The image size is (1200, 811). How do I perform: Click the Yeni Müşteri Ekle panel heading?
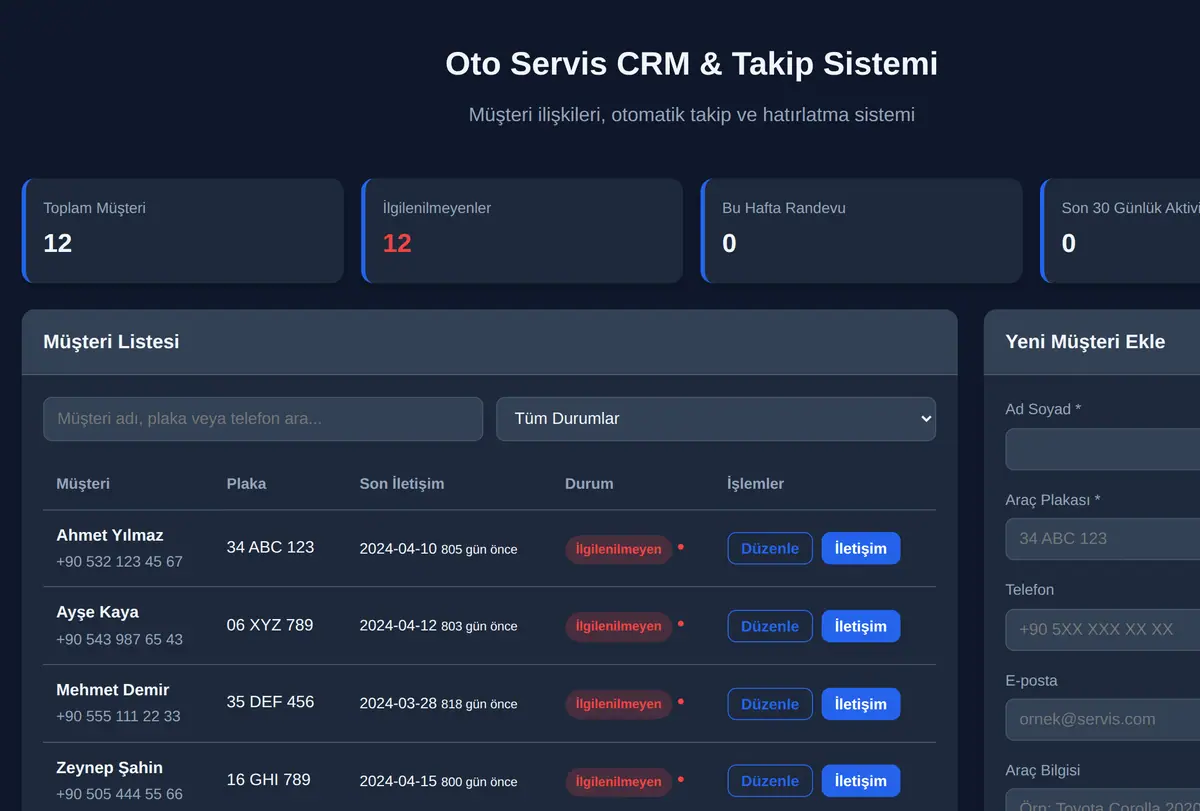click(x=1085, y=342)
